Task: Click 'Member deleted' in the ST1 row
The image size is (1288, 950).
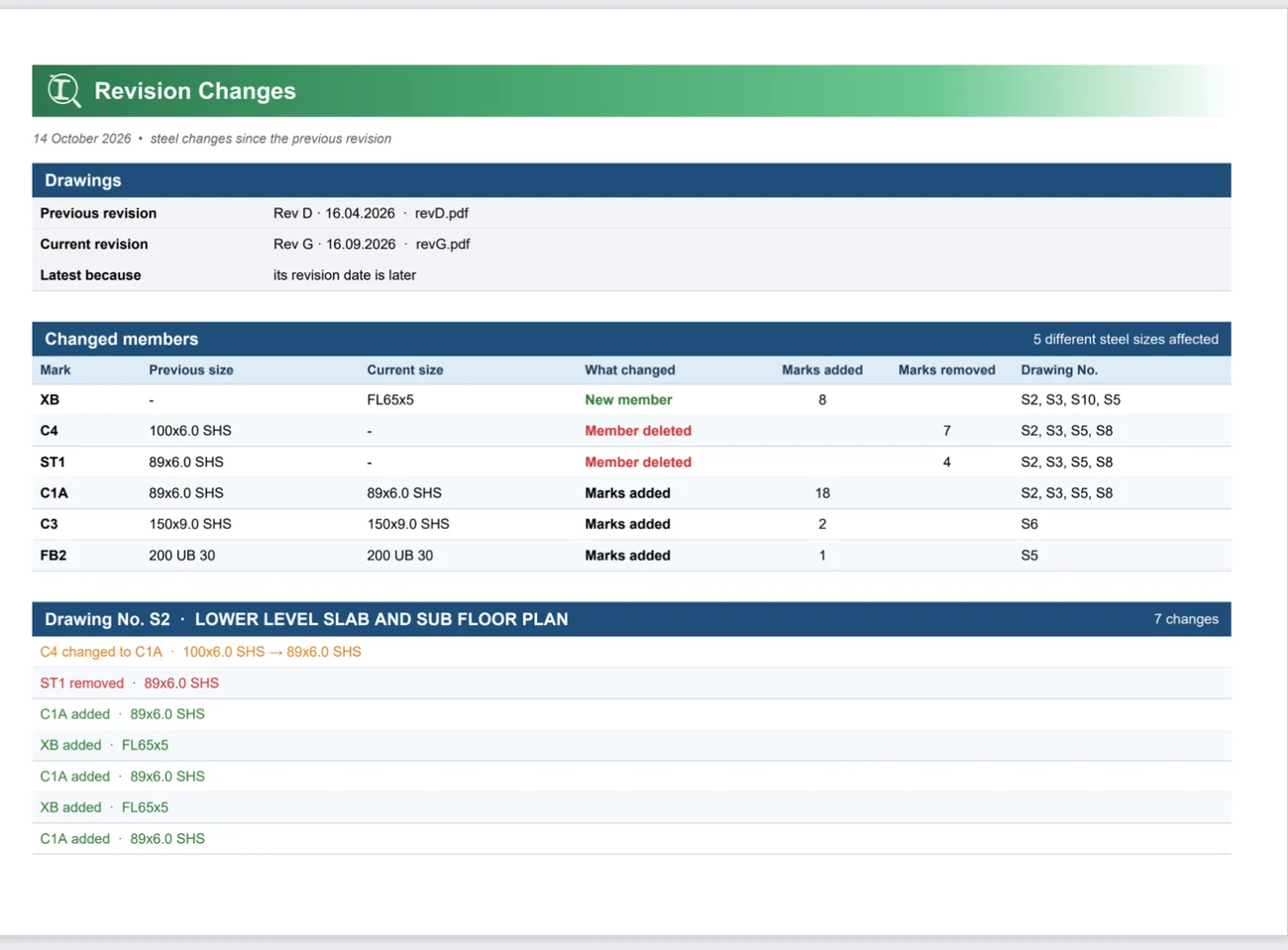Action: (x=638, y=462)
